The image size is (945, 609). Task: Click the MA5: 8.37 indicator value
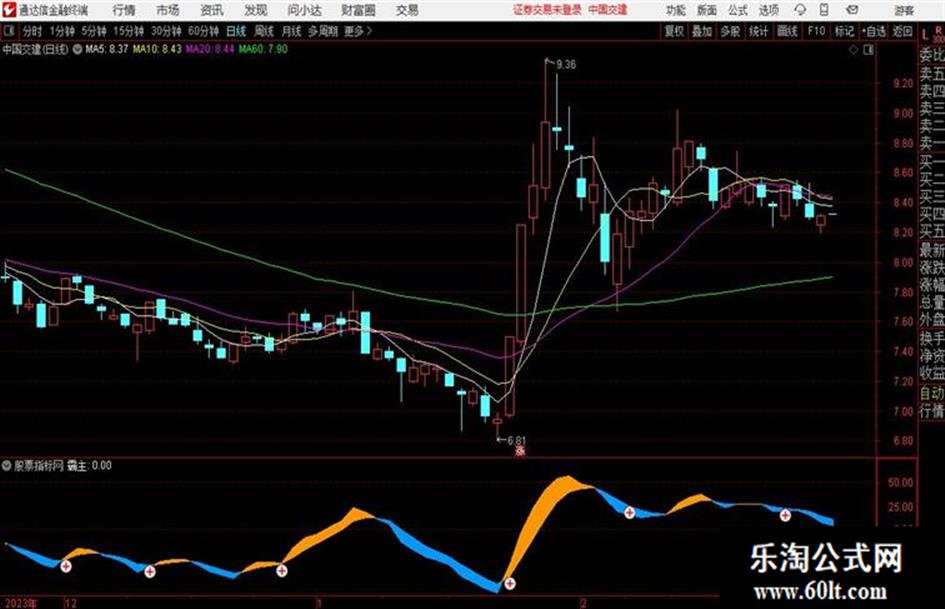pyautogui.click(x=107, y=49)
